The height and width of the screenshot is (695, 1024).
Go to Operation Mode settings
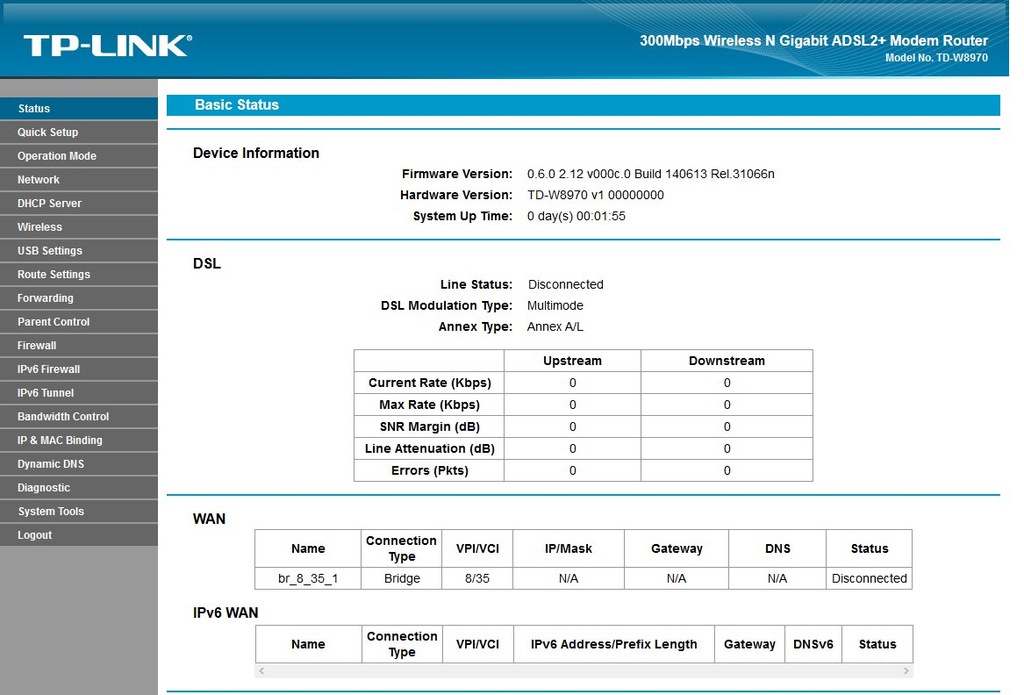78,155
